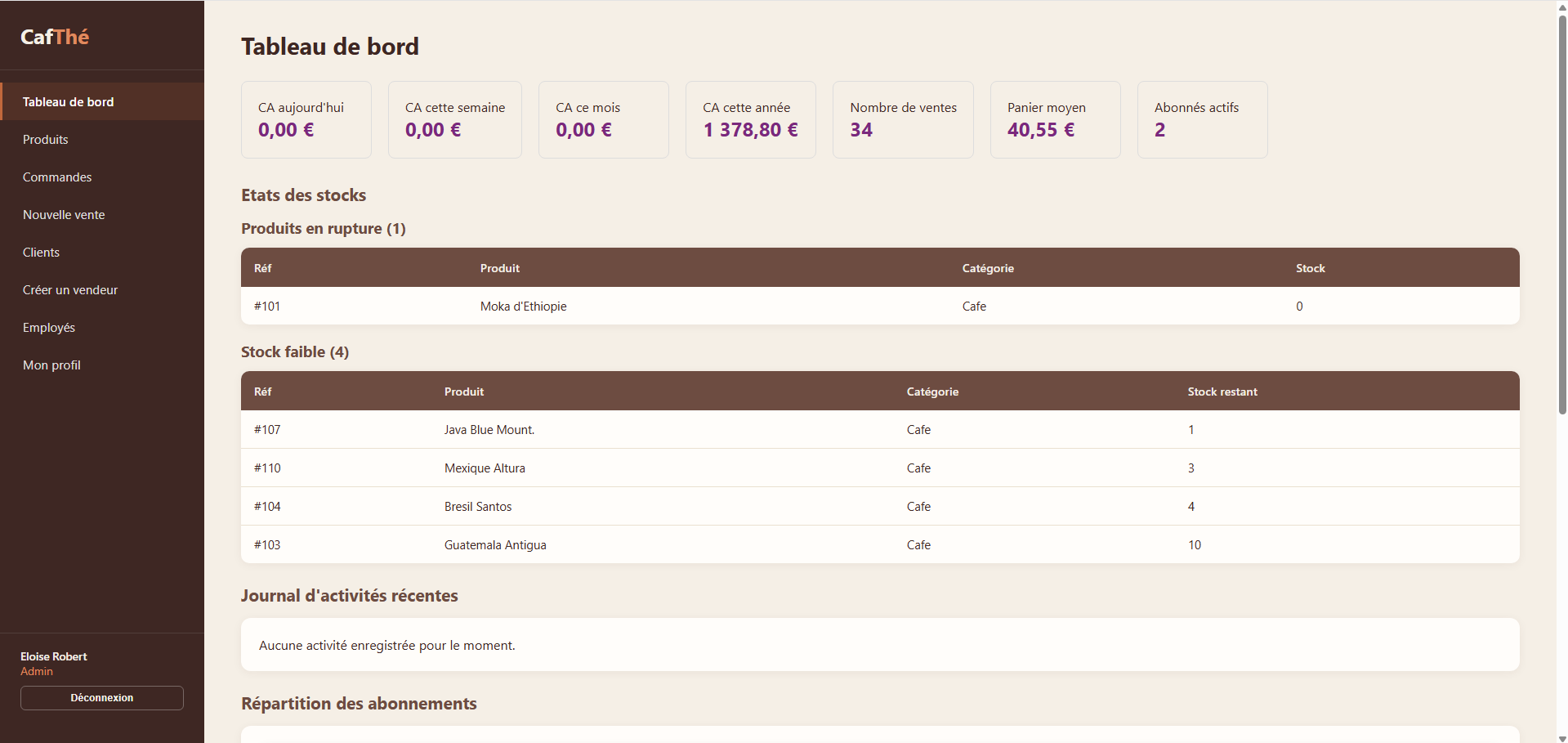This screenshot has width=1568, height=743.
Task: Click the Stock restant column header
Action: click(1222, 392)
